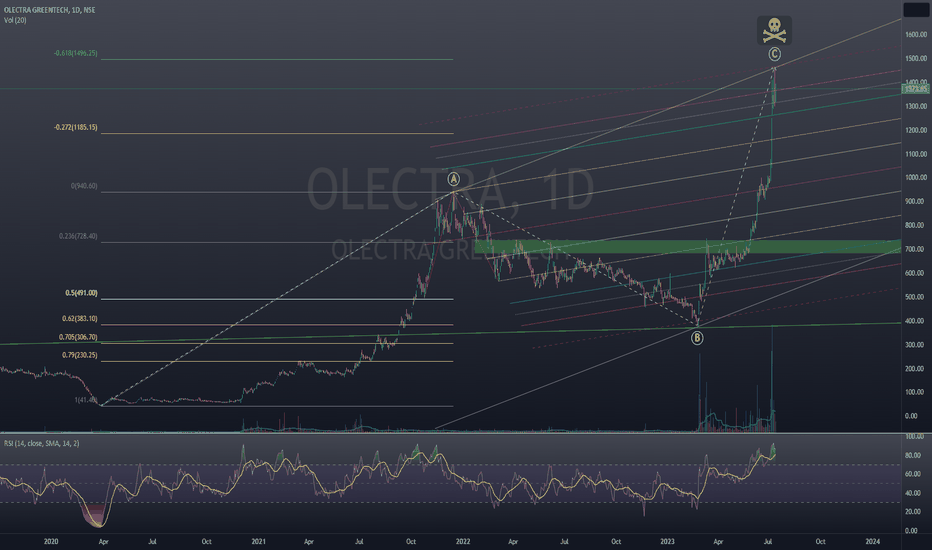Click 1600.00 on the price axis
The width and height of the screenshot is (932, 550).
tap(916, 34)
